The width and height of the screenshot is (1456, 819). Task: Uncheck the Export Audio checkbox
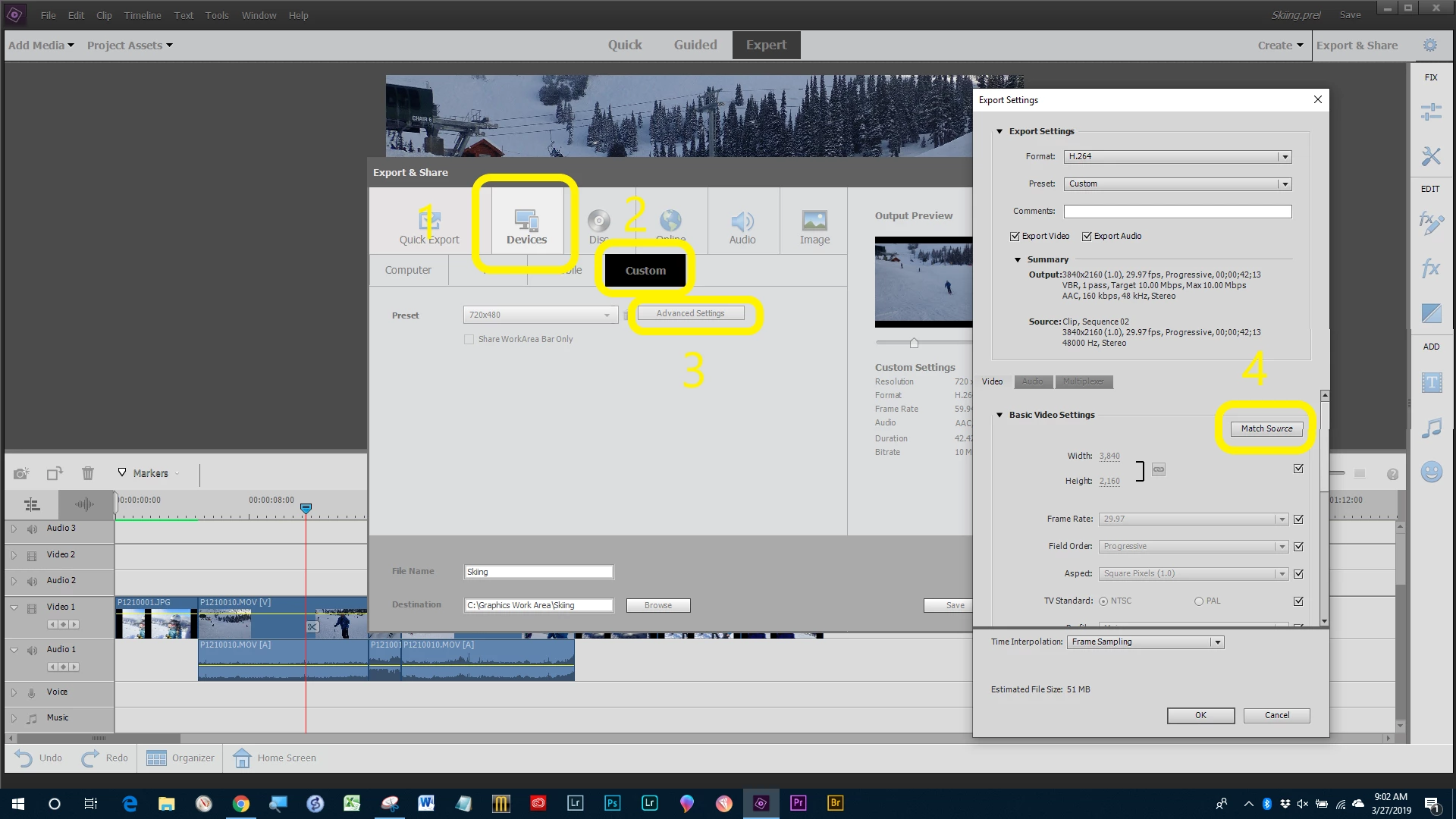[x=1087, y=237]
